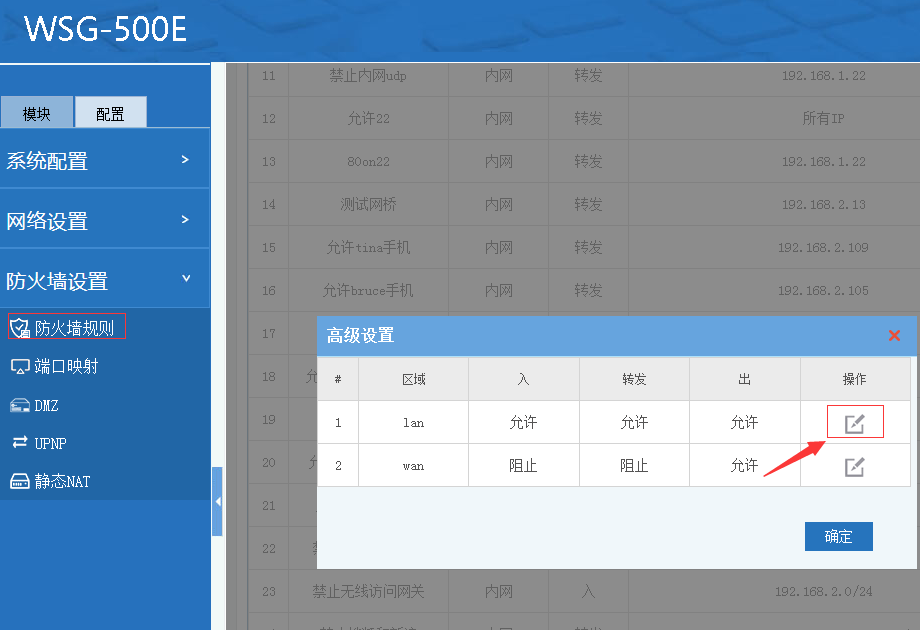Open the UPNP settings page
920x630 pixels.
50,443
